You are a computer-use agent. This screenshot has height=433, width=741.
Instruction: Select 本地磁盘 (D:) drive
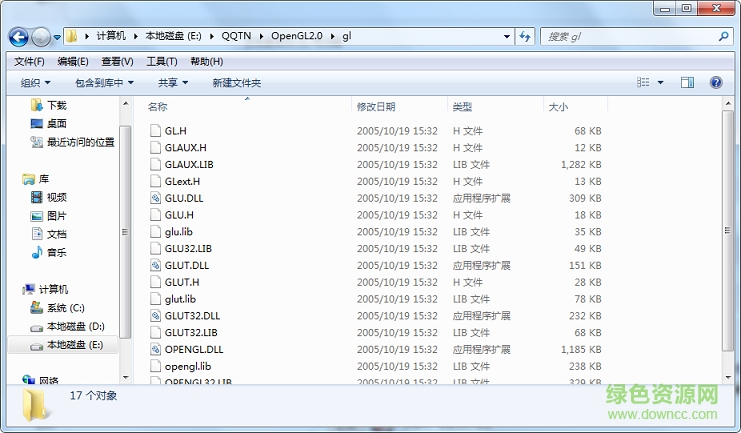[67, 326]
